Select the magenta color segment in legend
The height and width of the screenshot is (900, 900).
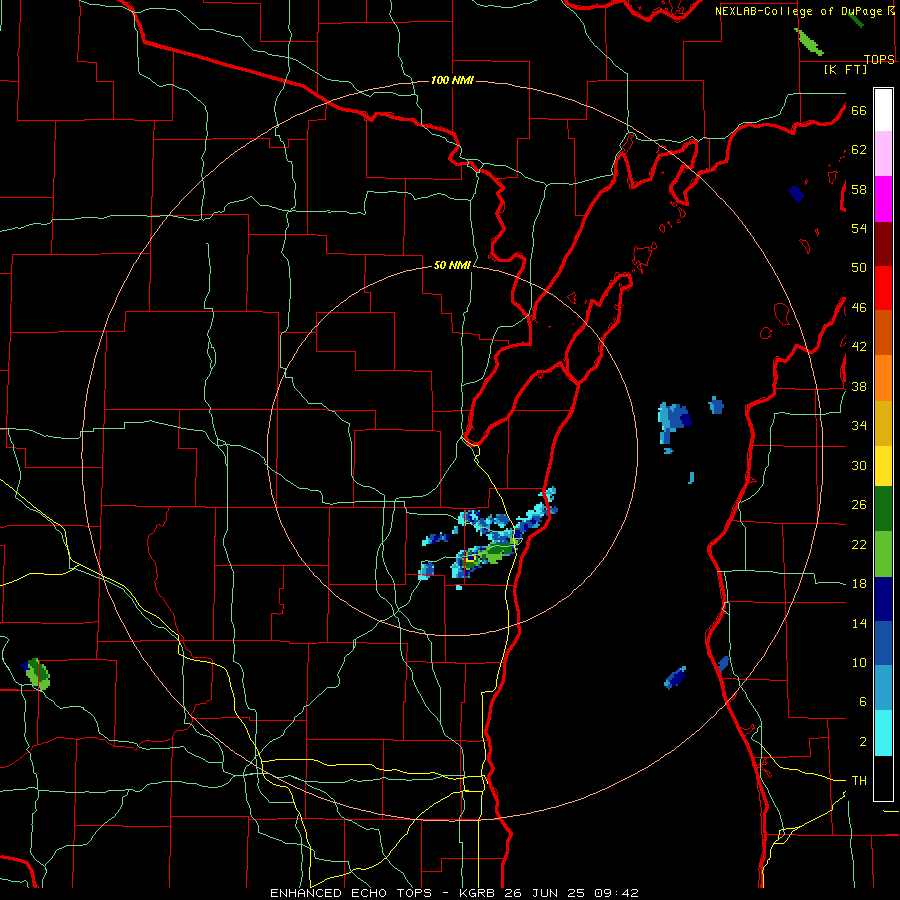pyautogui.click(x=883, y=199)
